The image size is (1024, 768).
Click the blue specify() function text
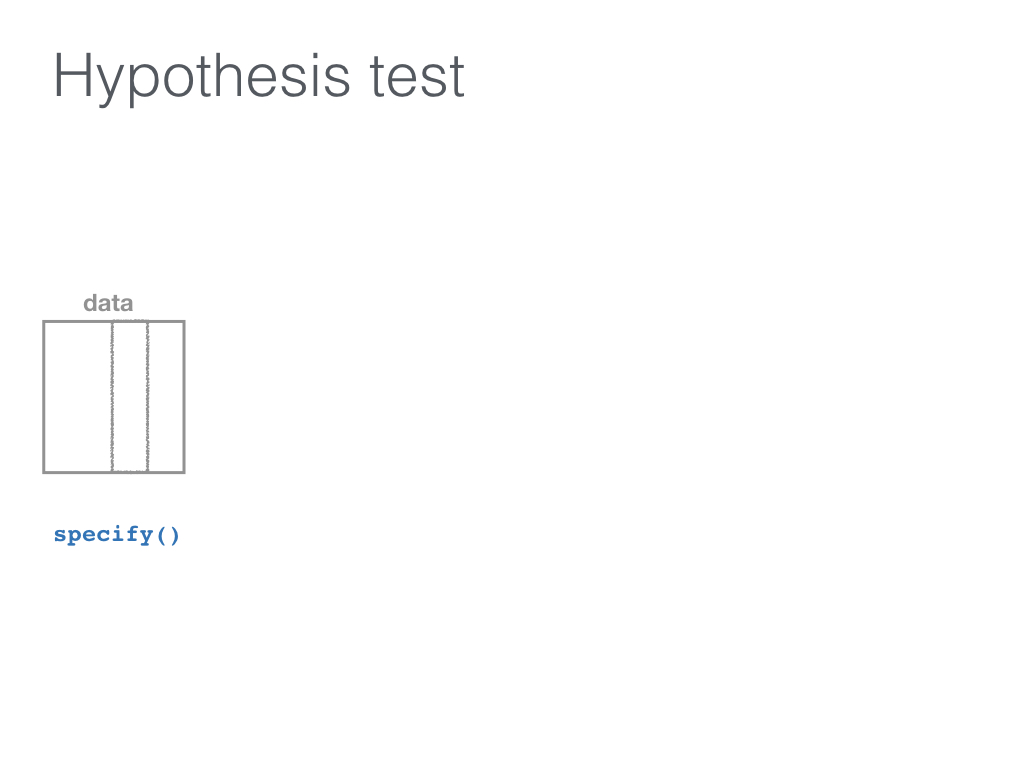(116, 535)
